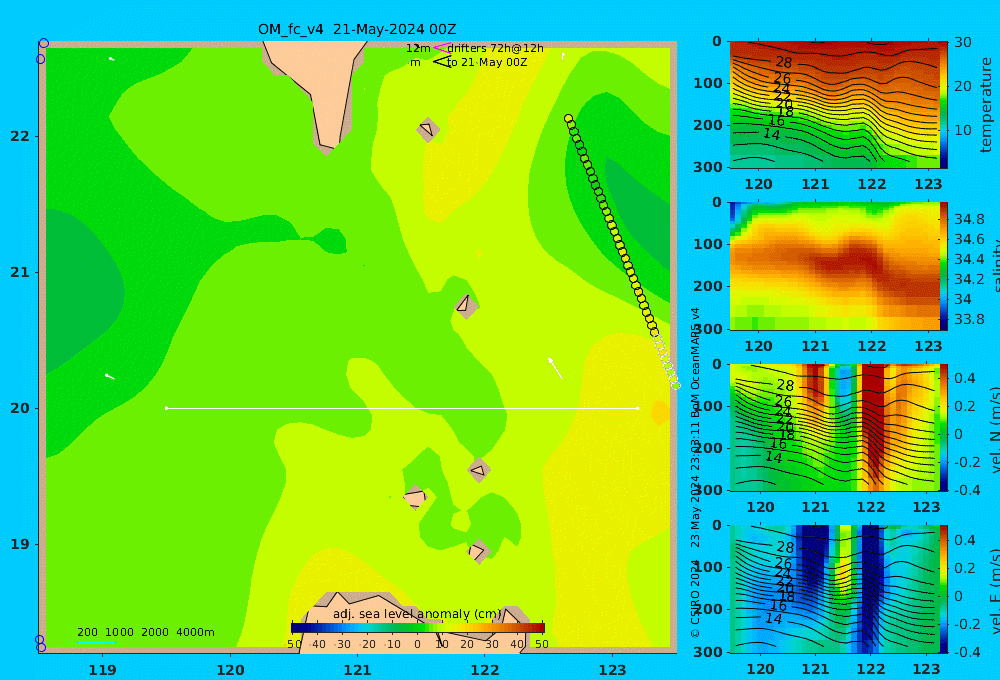The image size is (1000, 680).
Task: Click the latitude 19 axis label on the main map
Action: click(20, 544)
